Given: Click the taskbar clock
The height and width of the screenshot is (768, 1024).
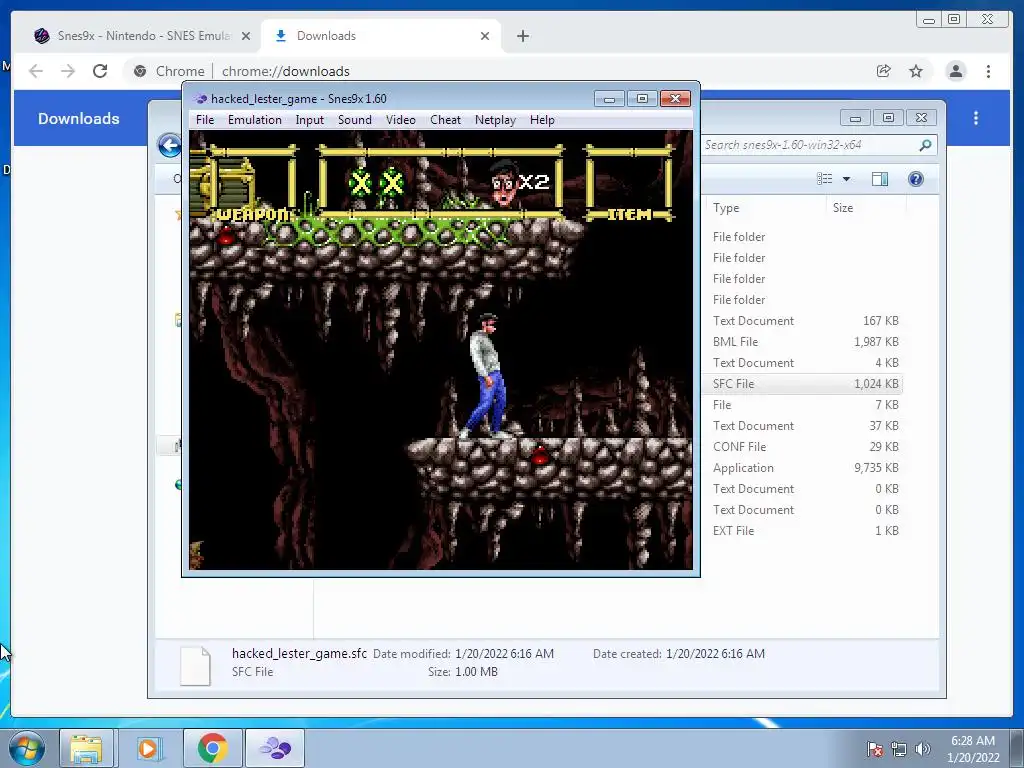Looking at the screenshot, I should (973, 749).
